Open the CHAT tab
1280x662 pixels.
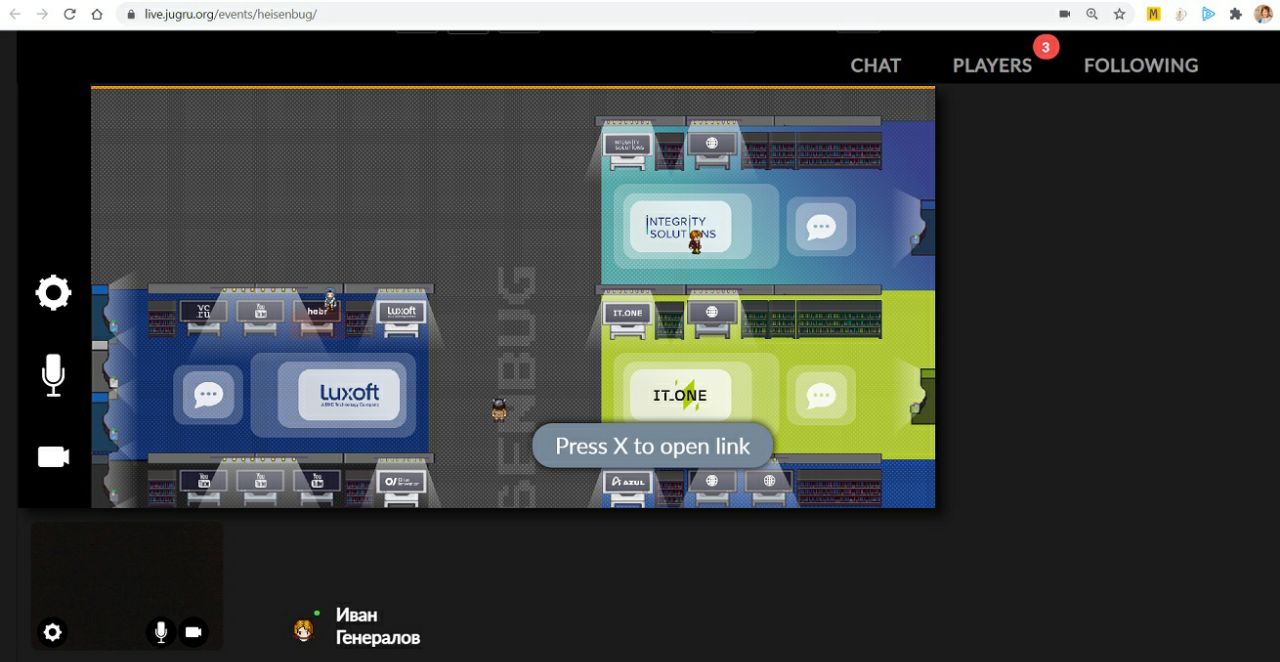pyautogui.click(x=875, y=65)
